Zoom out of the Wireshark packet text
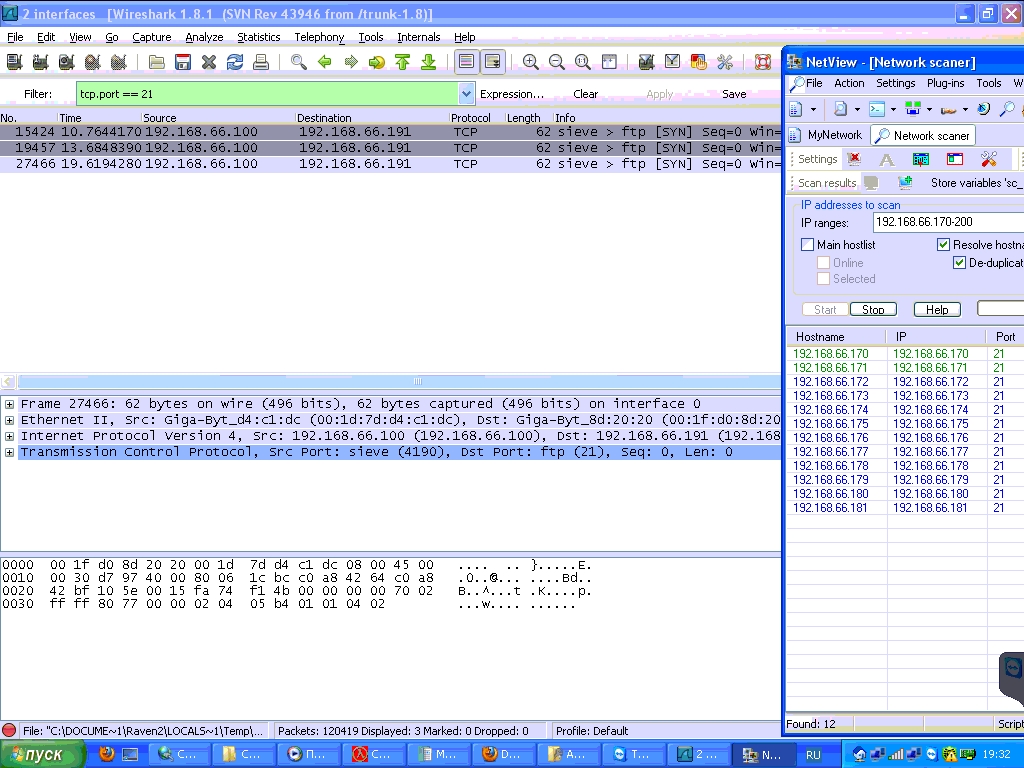 [556, 62]
